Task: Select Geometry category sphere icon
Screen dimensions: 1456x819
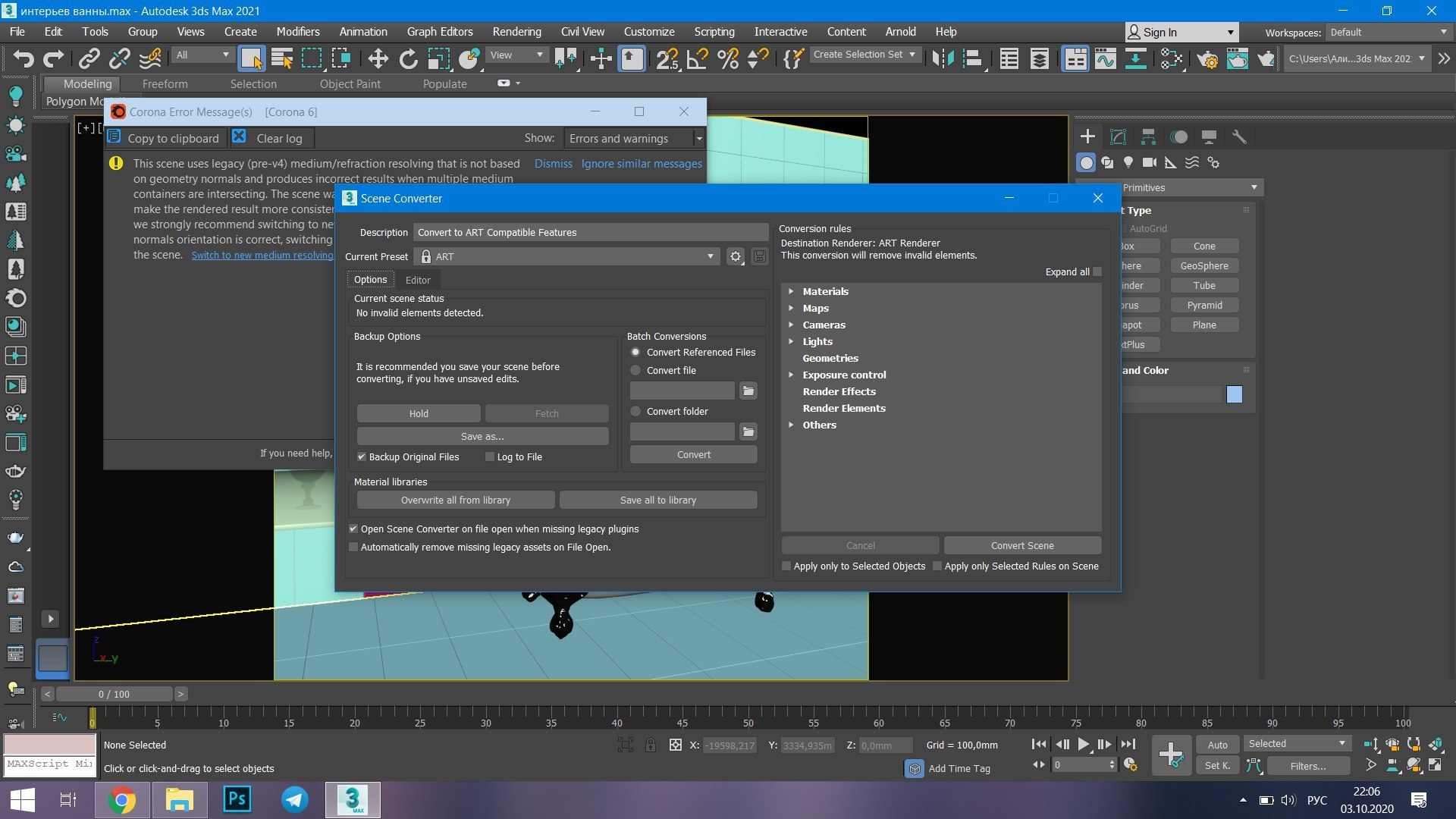Action: tap(1087, 162)
